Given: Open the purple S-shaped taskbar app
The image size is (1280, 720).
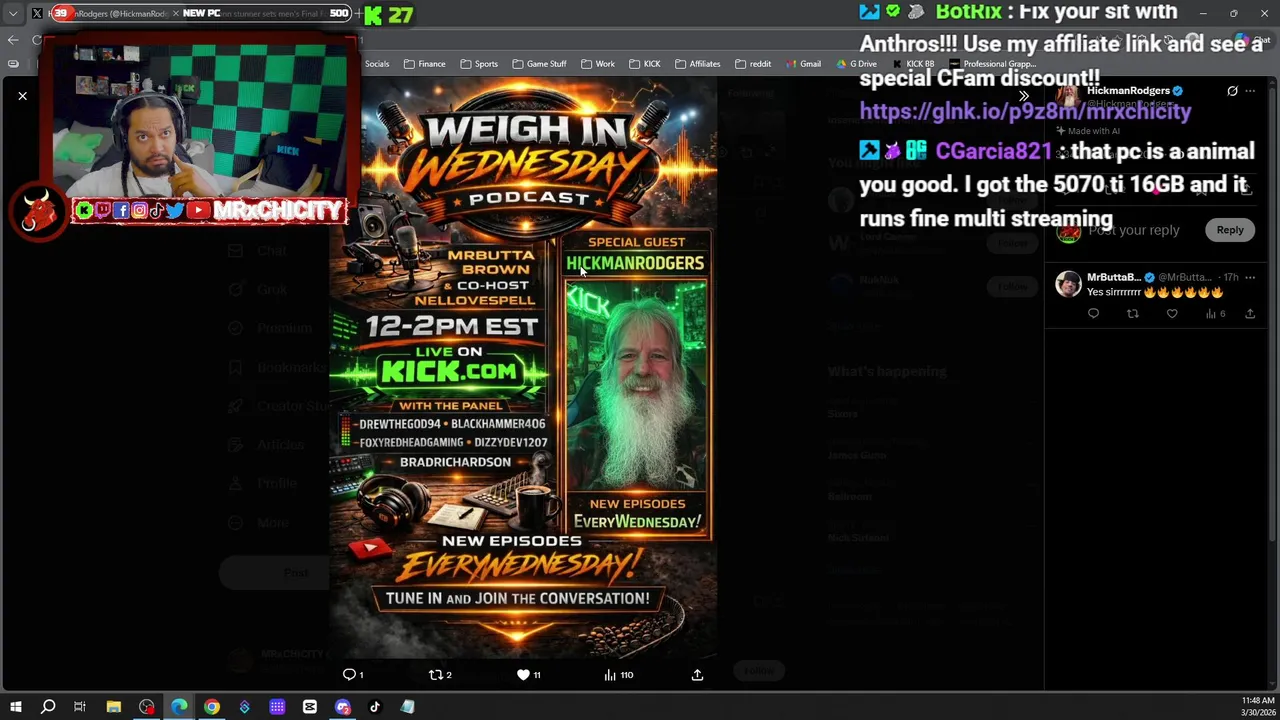Looking at the screenshot, I should [x=244, y=707].
